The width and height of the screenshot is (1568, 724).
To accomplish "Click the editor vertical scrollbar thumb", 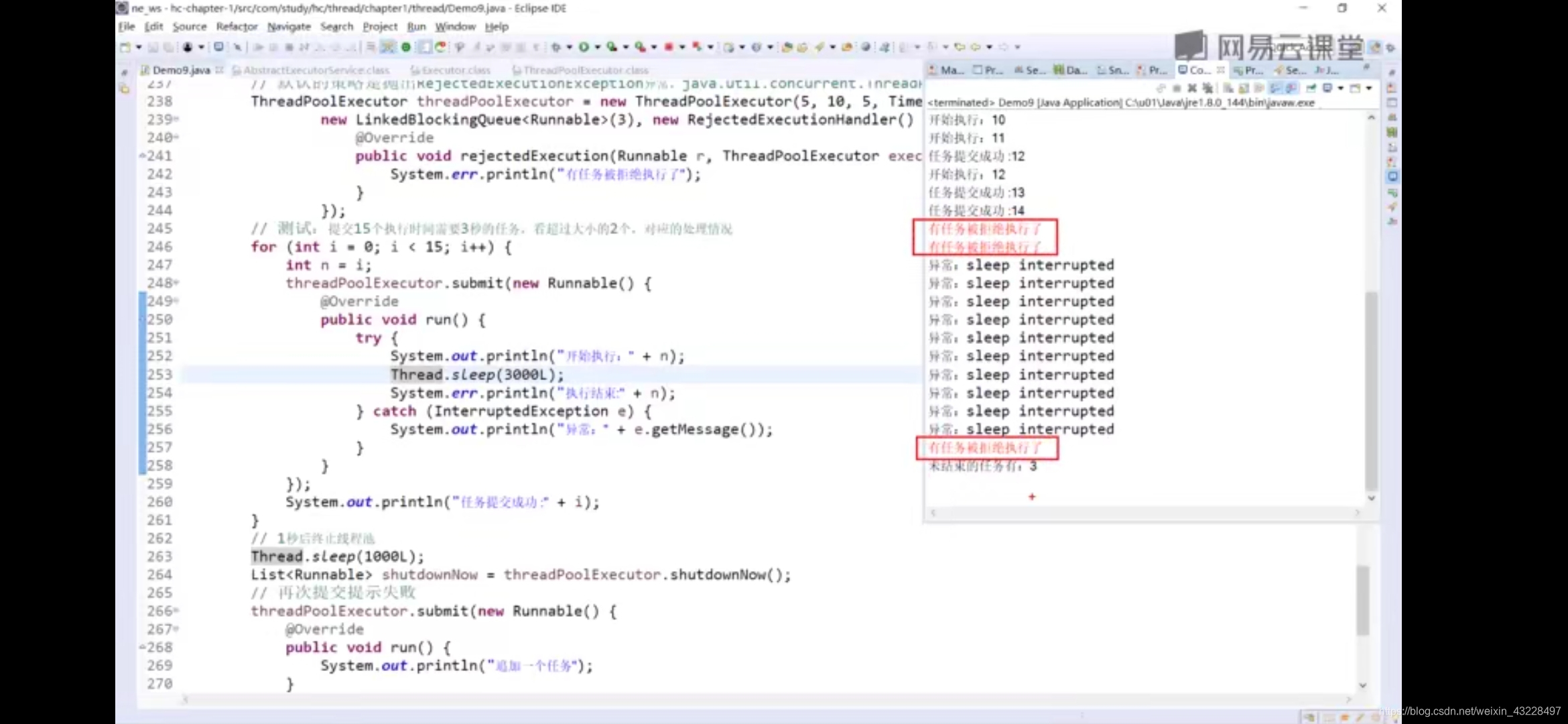I will click(1362, 600).
